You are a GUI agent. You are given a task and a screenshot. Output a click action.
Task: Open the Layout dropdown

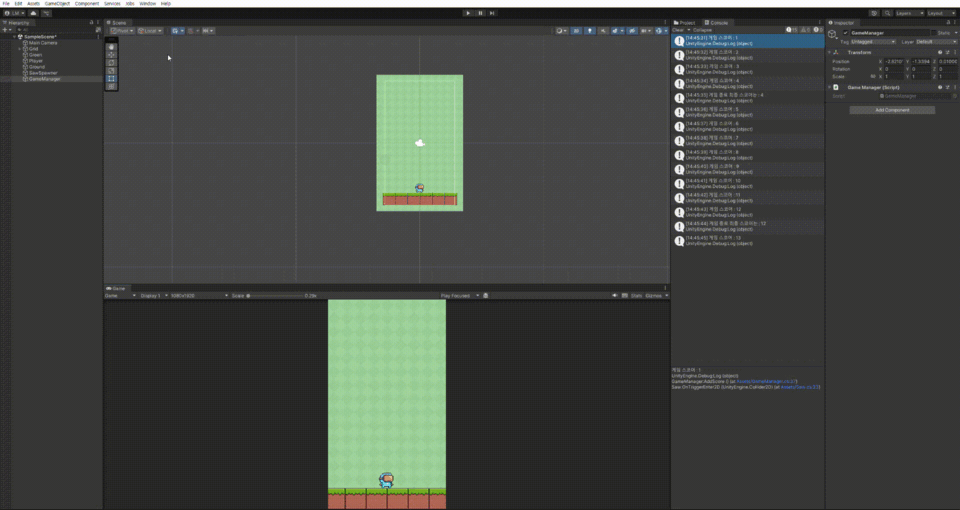click(942, 13)
